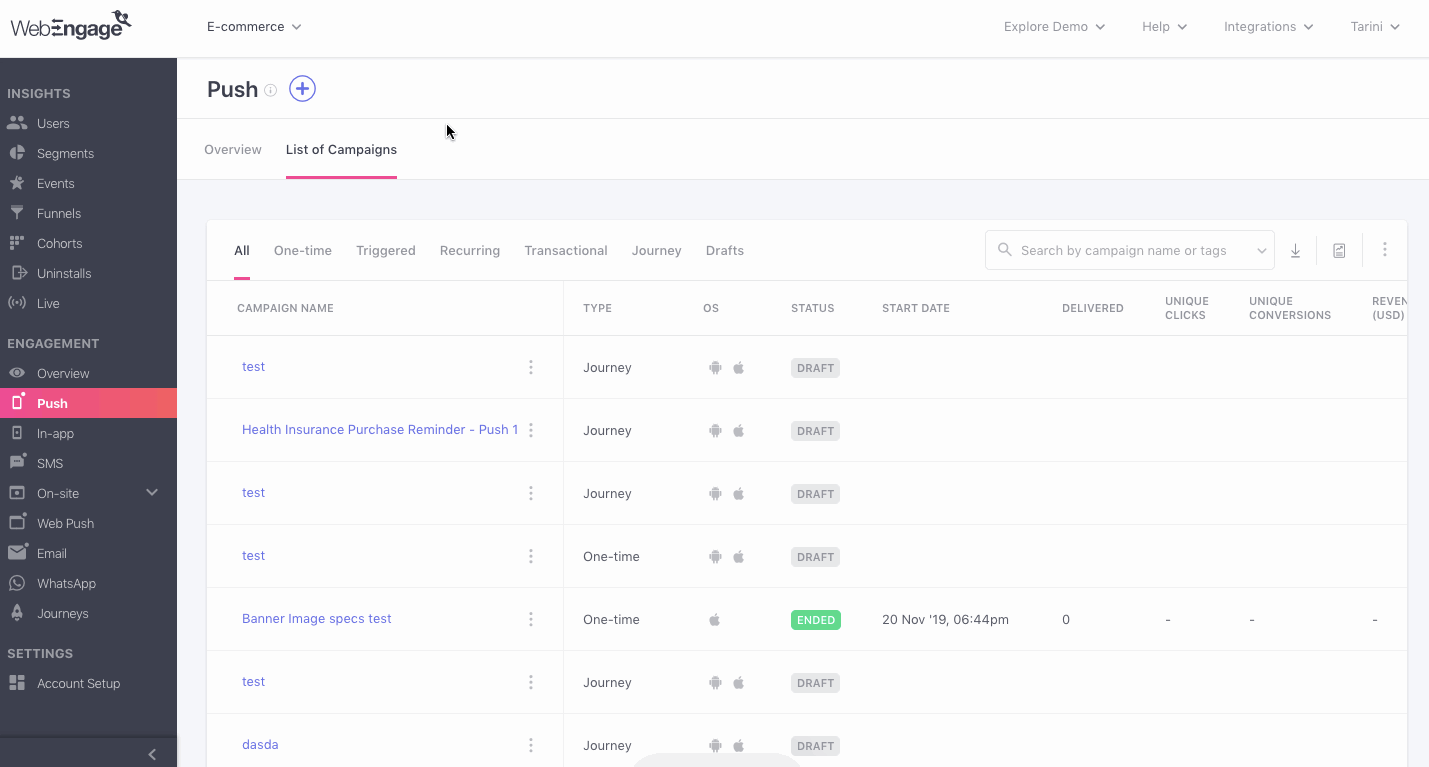Open the Events star icon in sidebar
This screenshot has width=1429, height=767.
coord(17,183)
